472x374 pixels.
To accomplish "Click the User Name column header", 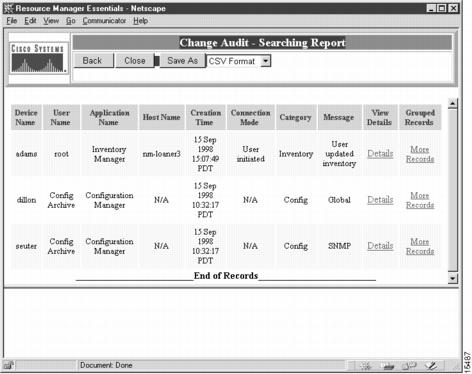I will (x=61, y=117).
